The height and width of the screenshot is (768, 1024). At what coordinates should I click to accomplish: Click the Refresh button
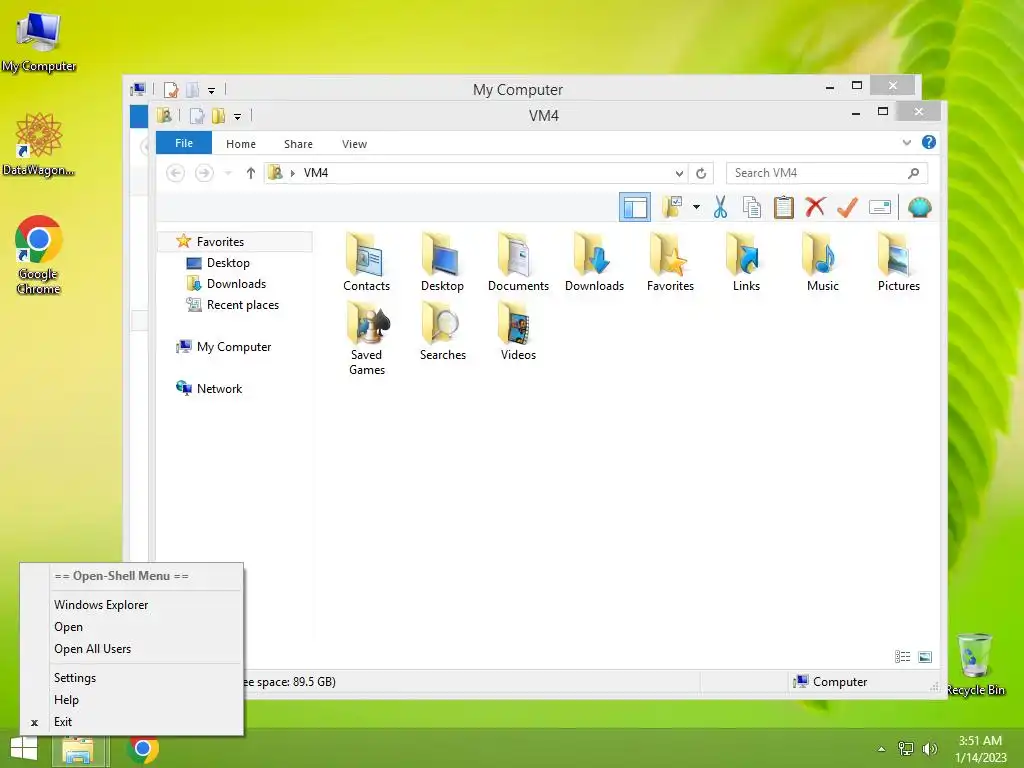coord(701,173)
